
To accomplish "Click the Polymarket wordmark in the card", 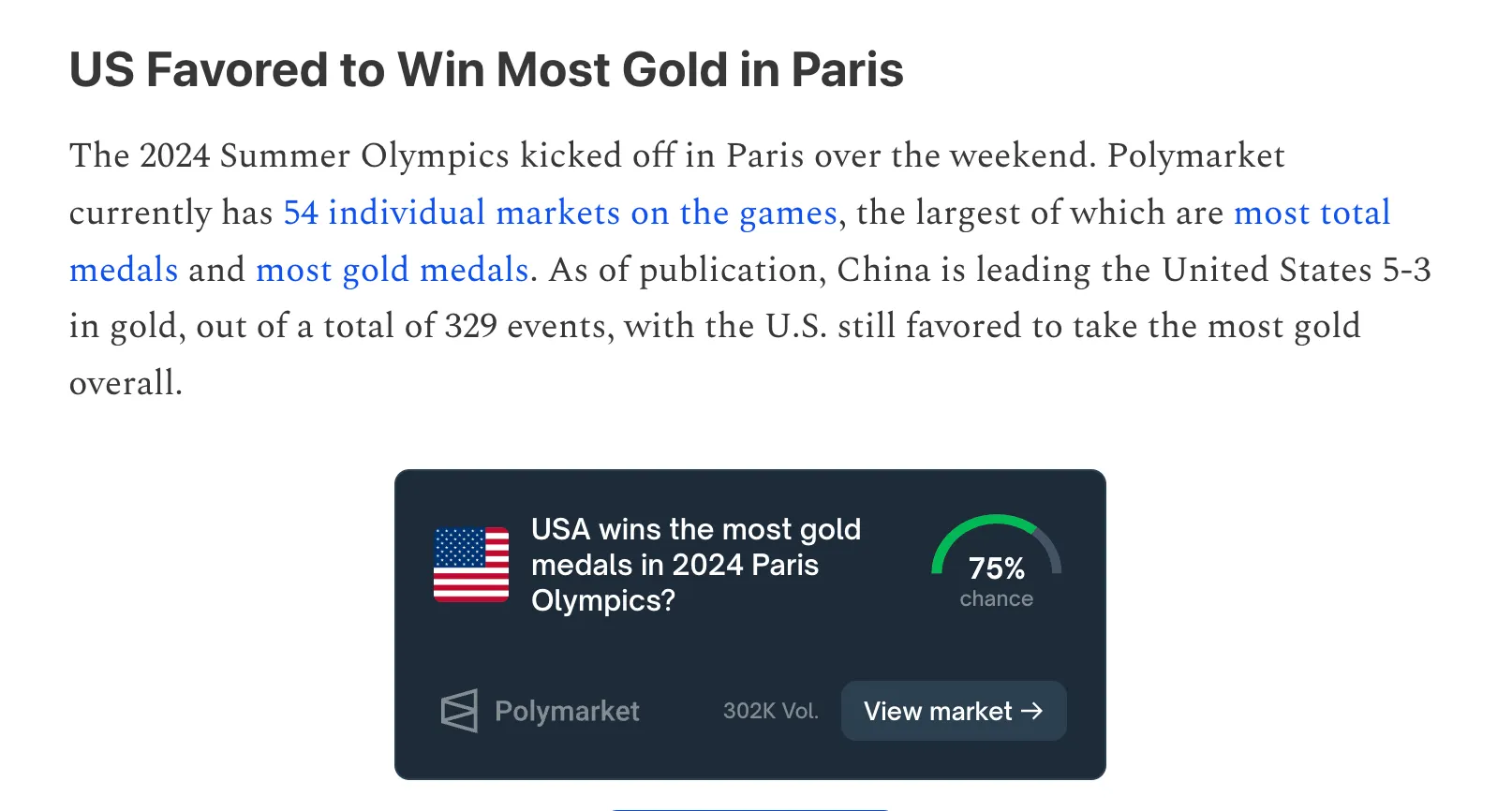I will [567, 712].
